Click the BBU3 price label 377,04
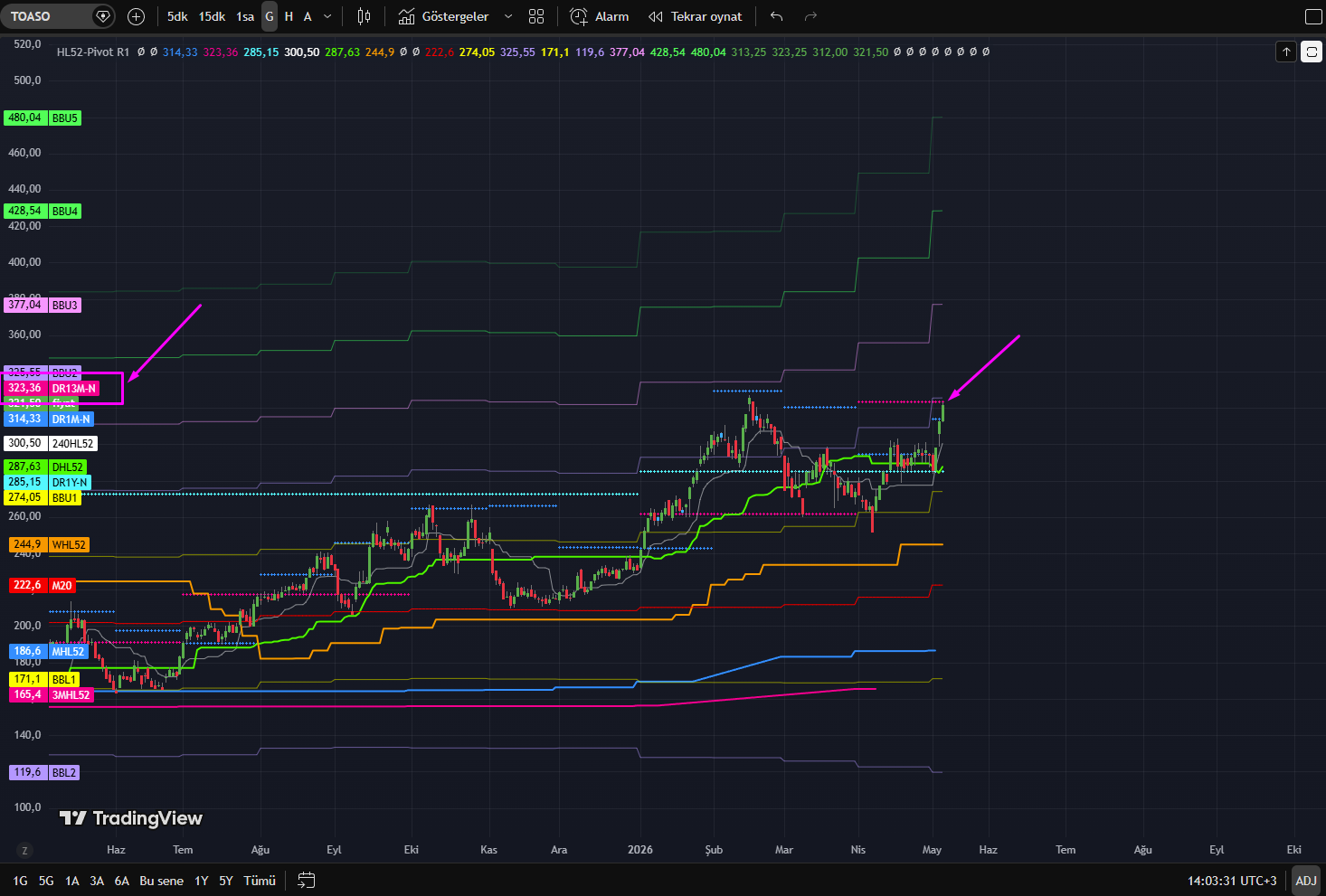This screenshot has width=1326, height=896. (43, 306)
